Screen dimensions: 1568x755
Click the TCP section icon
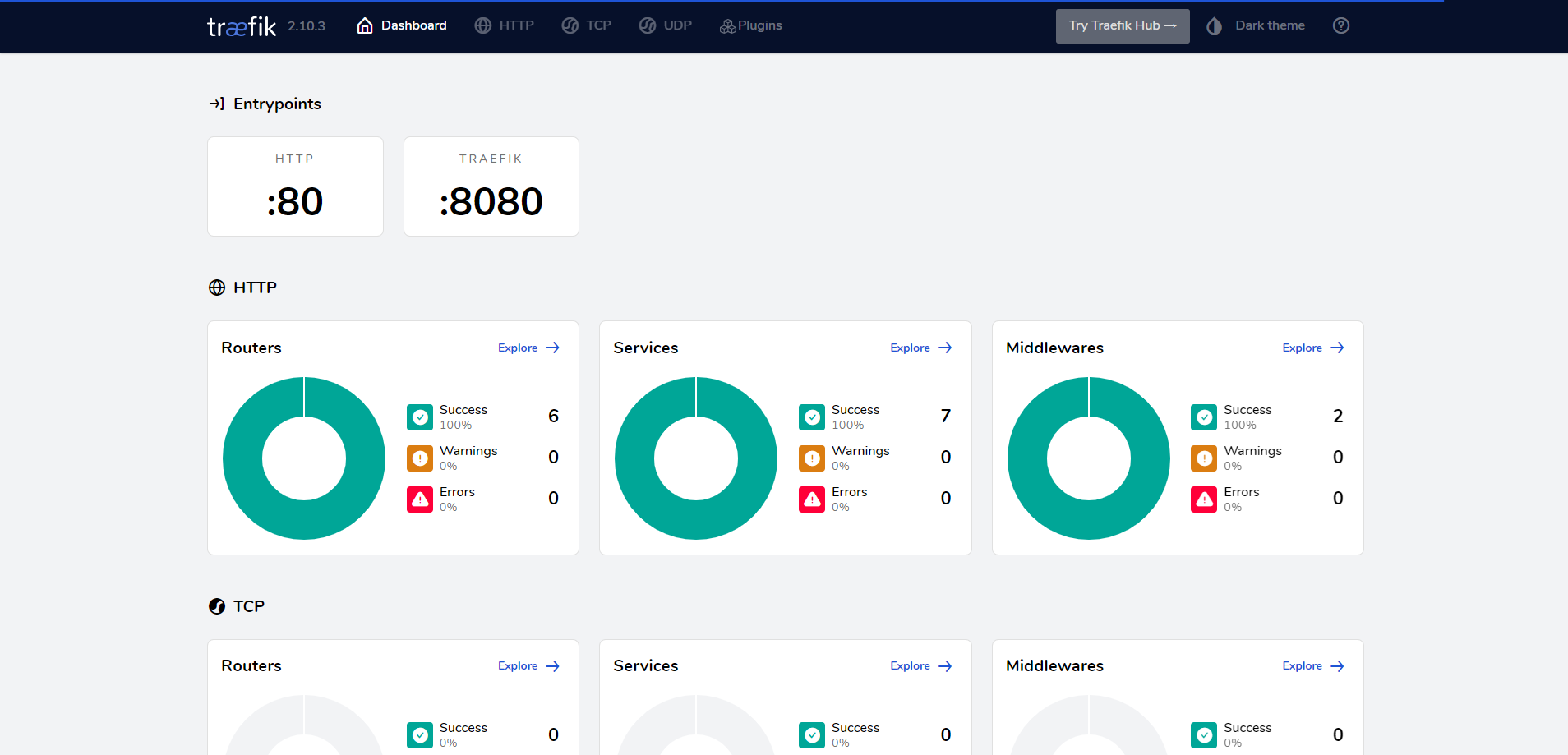tap(217, 606)
